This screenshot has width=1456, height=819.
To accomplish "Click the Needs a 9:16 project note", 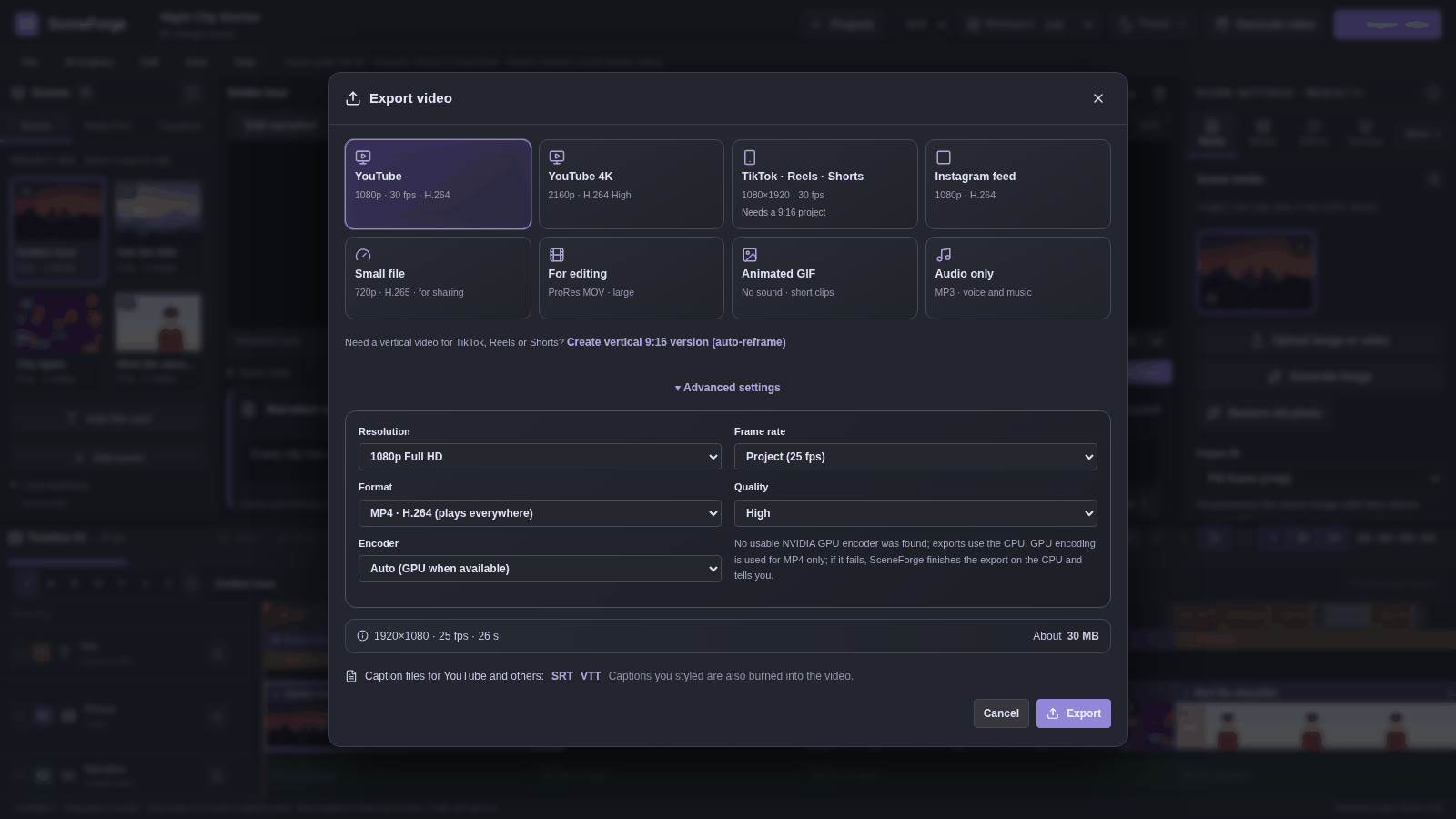I will pos(784,212).
